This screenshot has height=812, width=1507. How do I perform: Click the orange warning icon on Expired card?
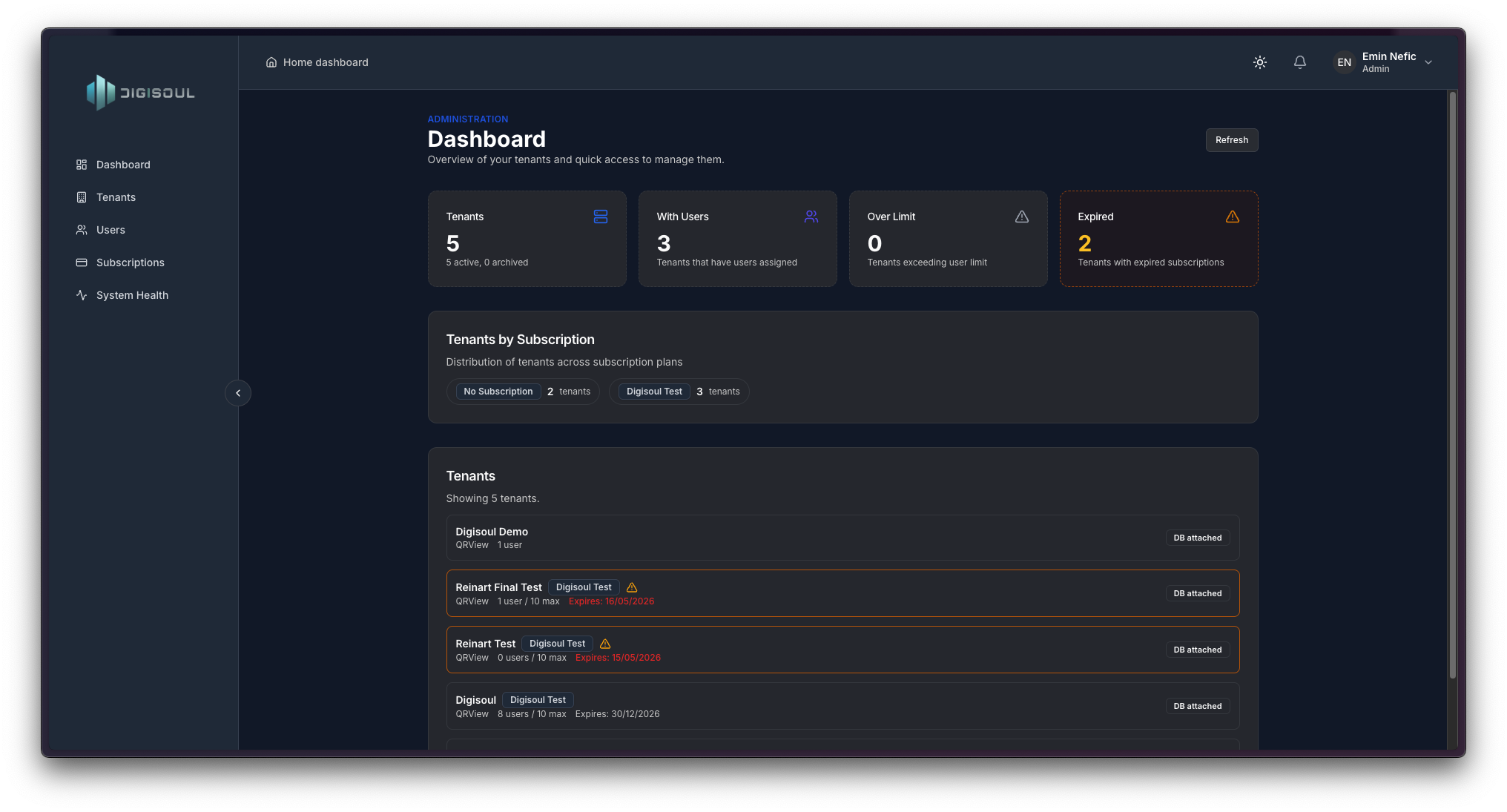pyautogui.click(x=1233, y=217)
